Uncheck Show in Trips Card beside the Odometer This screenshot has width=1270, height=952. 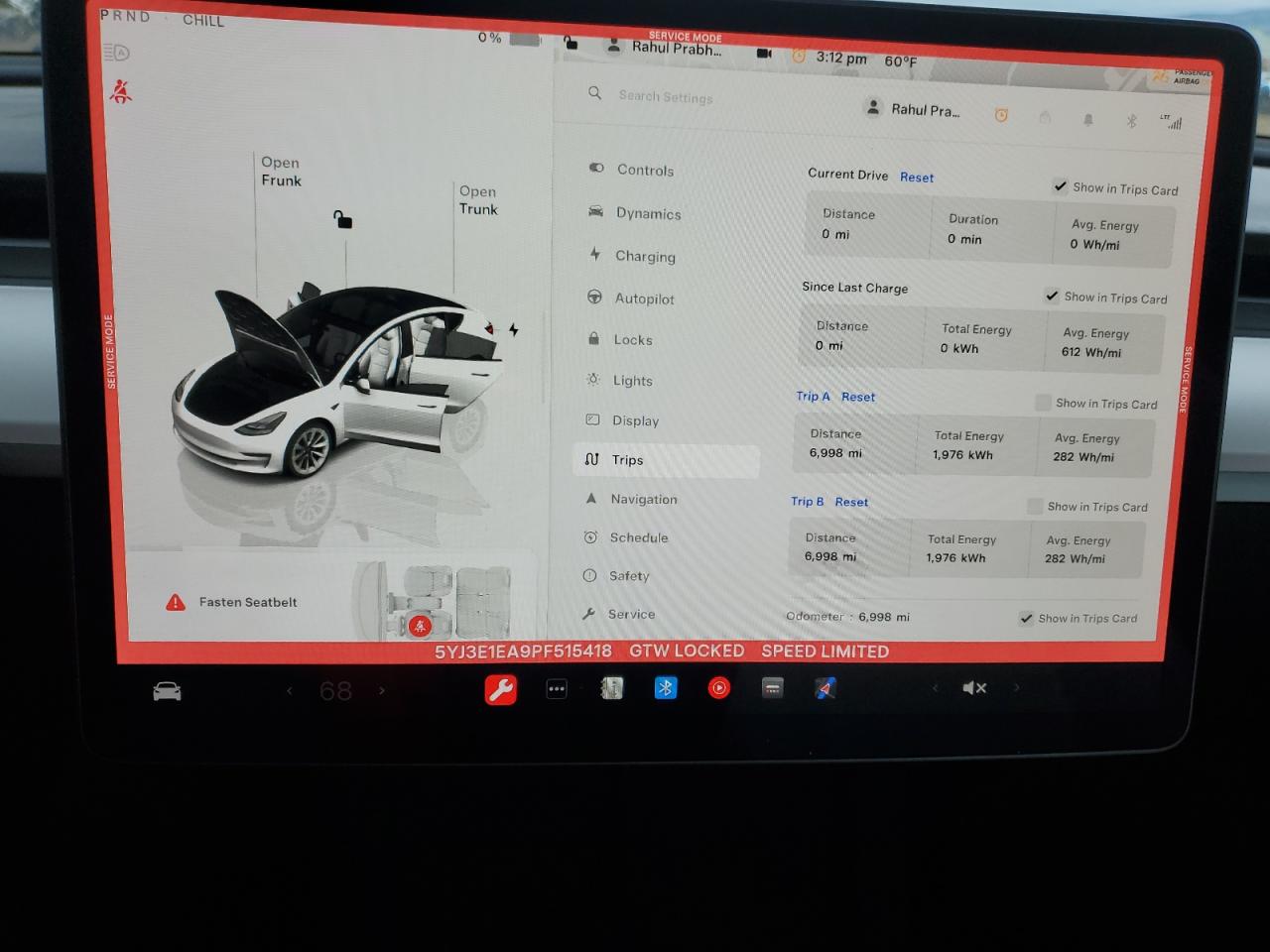click(x=1026, y=618)
